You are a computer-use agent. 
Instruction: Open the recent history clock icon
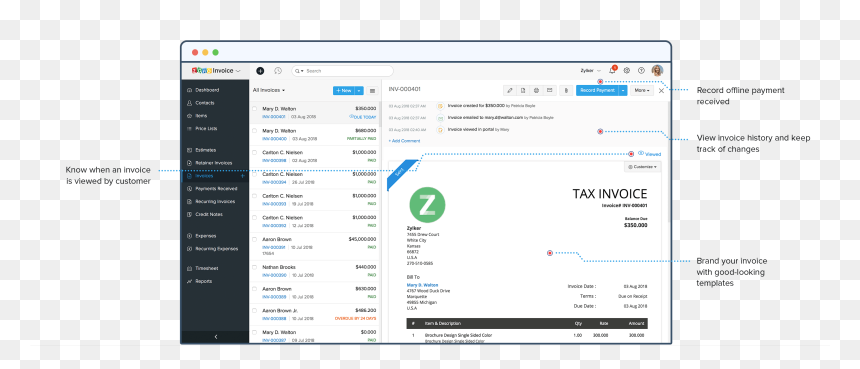tap(278, 71)
